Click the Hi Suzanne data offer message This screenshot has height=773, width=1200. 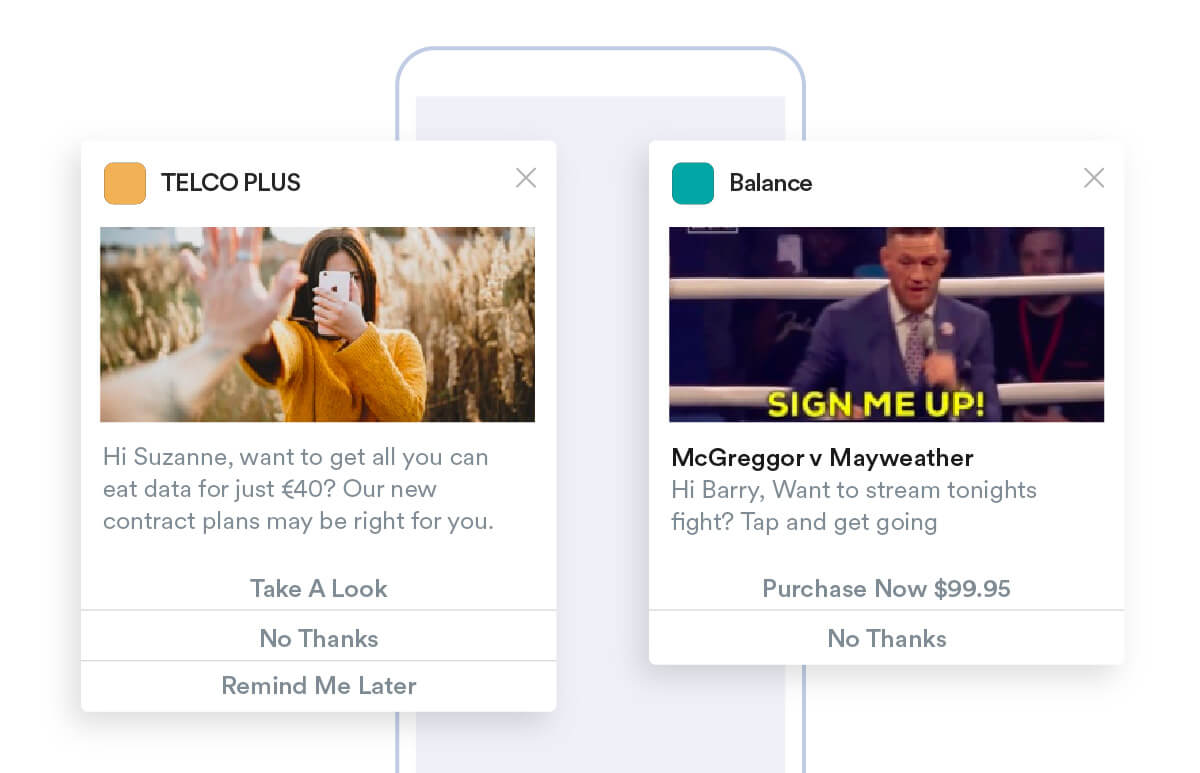(x=298, y=489)
